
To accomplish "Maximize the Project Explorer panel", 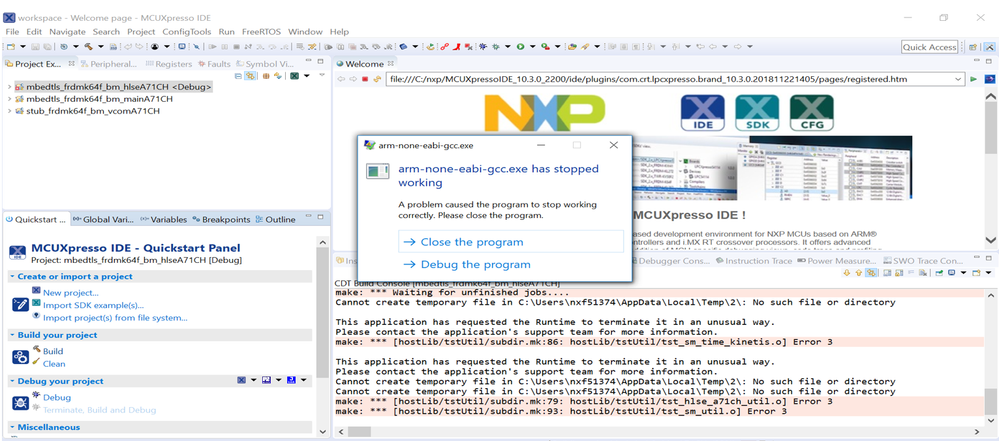I will [x=321, y=61].
